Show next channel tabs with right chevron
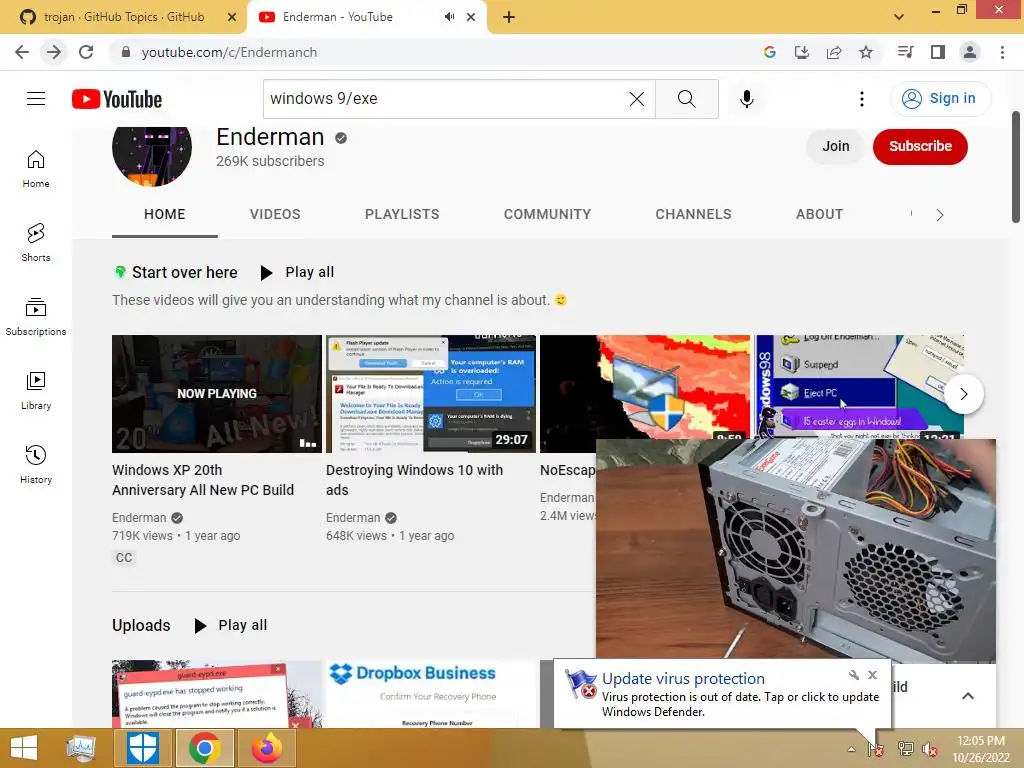Viewport: 1024px width, 768px height. (x=940, y=215)
